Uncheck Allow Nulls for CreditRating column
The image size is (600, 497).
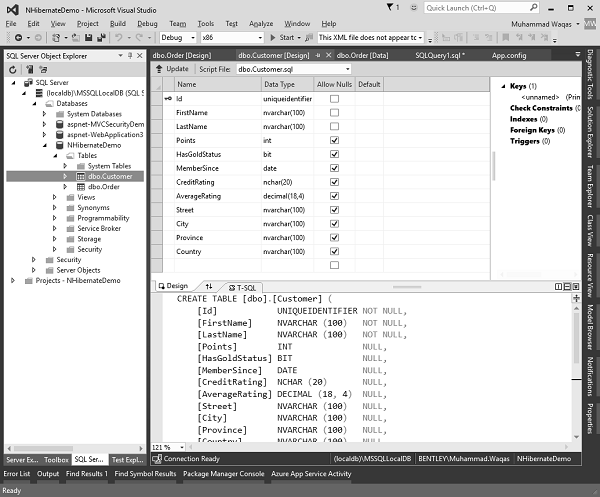coord(334,182)
